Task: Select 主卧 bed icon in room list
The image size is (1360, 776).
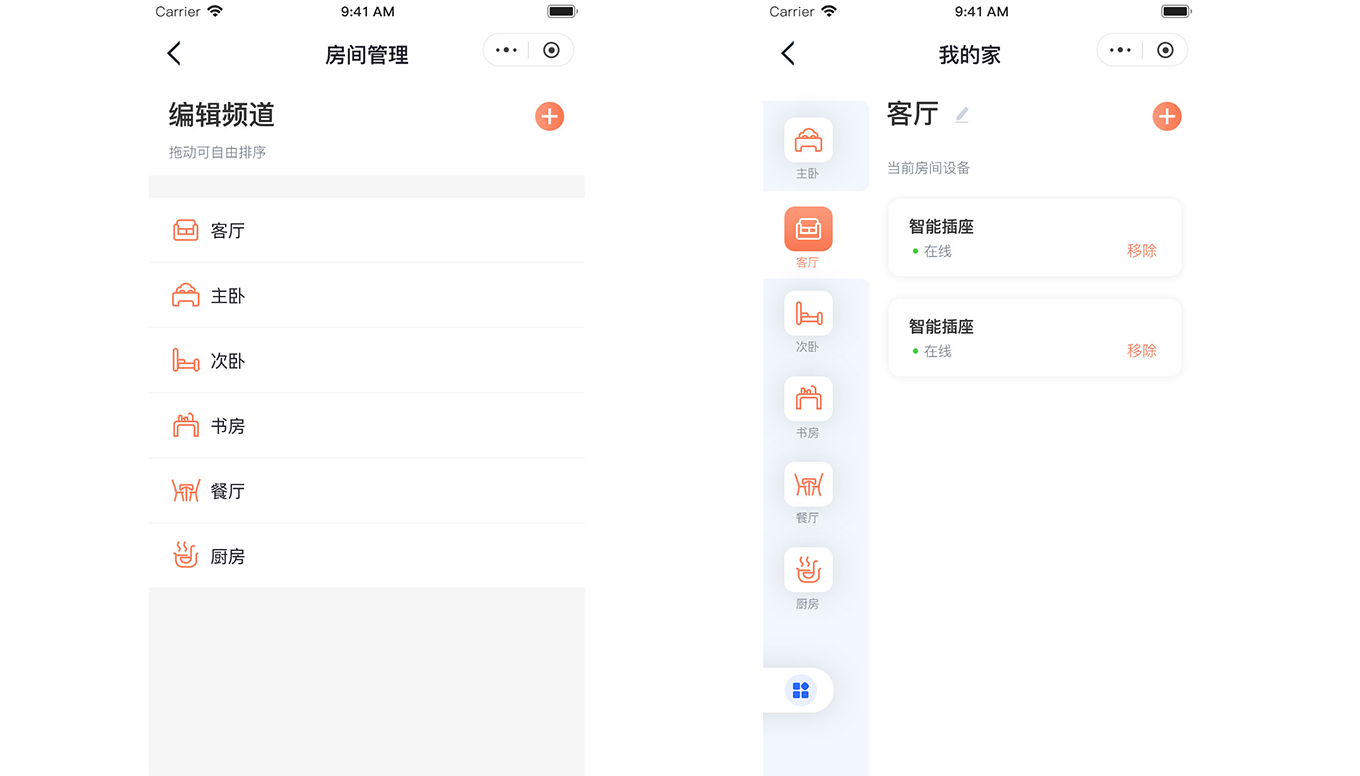Action: coord(186,296)
